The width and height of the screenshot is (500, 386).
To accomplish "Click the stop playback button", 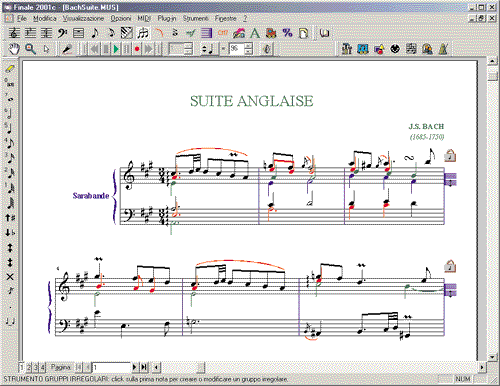I will [x=106, y=49].
